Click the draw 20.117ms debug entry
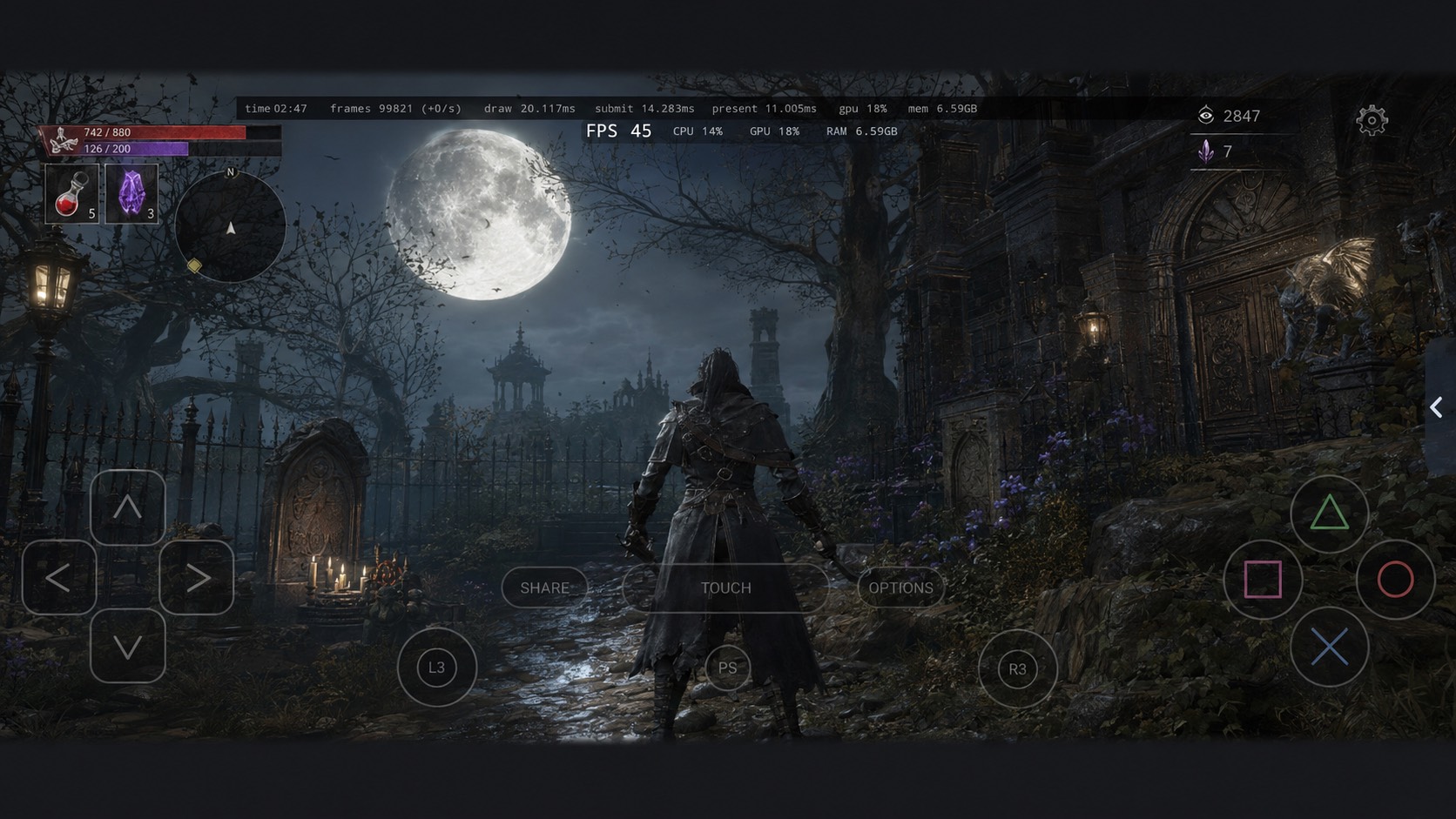This screenshot has width=1456, height=819. pos(529,109)
